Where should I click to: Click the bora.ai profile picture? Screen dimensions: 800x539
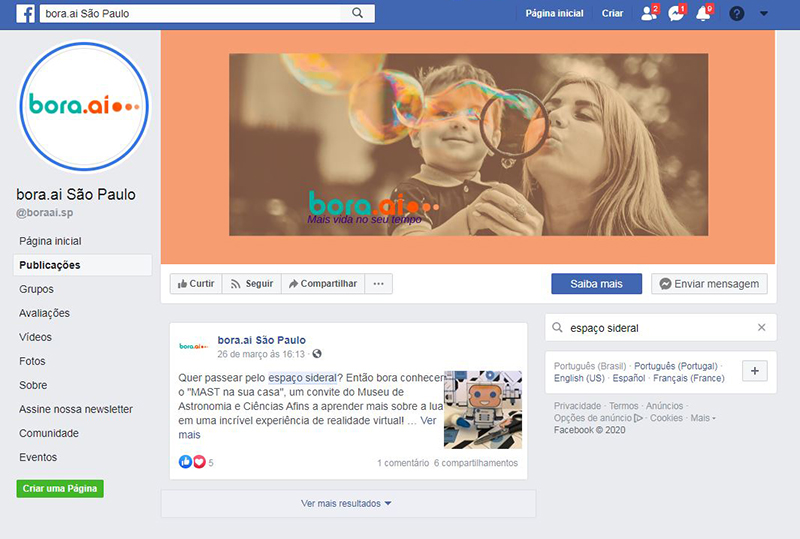84,106
